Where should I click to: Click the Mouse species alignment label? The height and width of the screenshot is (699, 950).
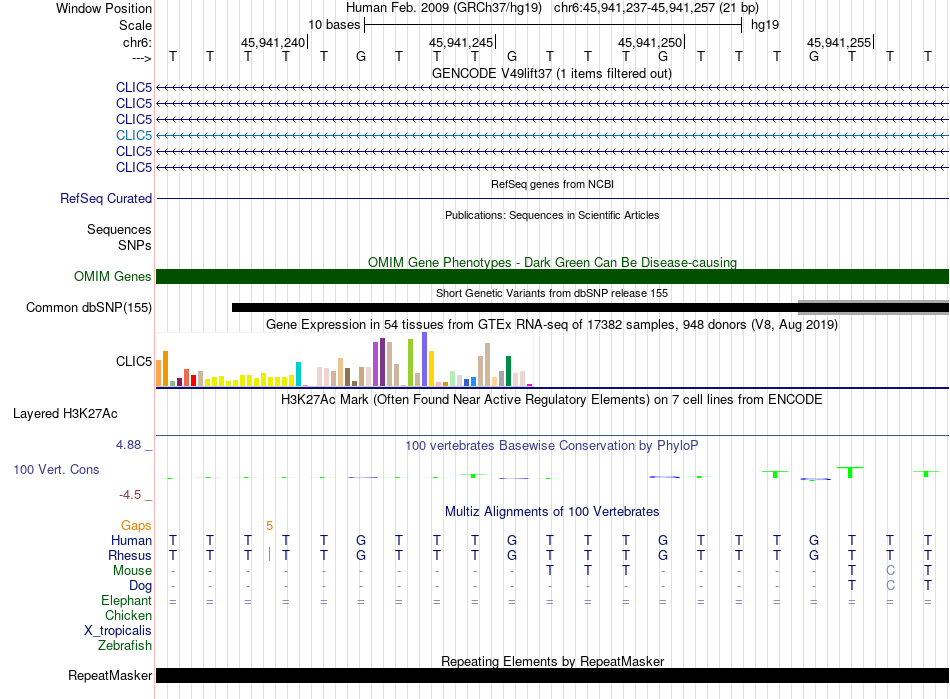tap(132, 571)
